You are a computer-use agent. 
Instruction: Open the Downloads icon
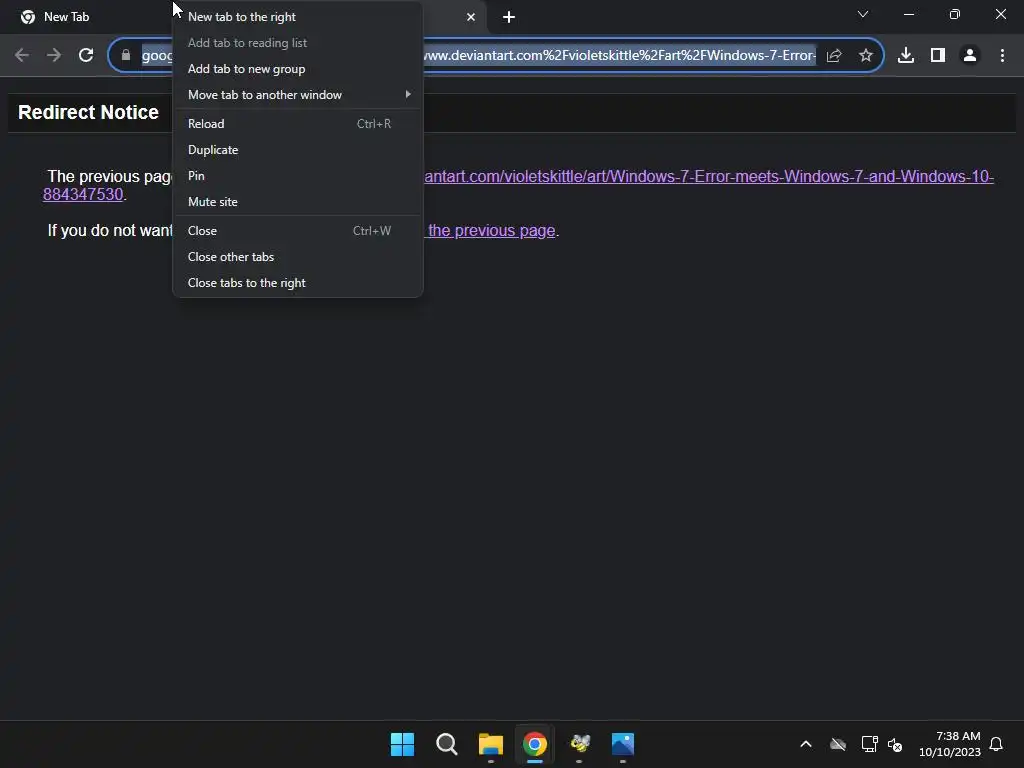[906, 56]
